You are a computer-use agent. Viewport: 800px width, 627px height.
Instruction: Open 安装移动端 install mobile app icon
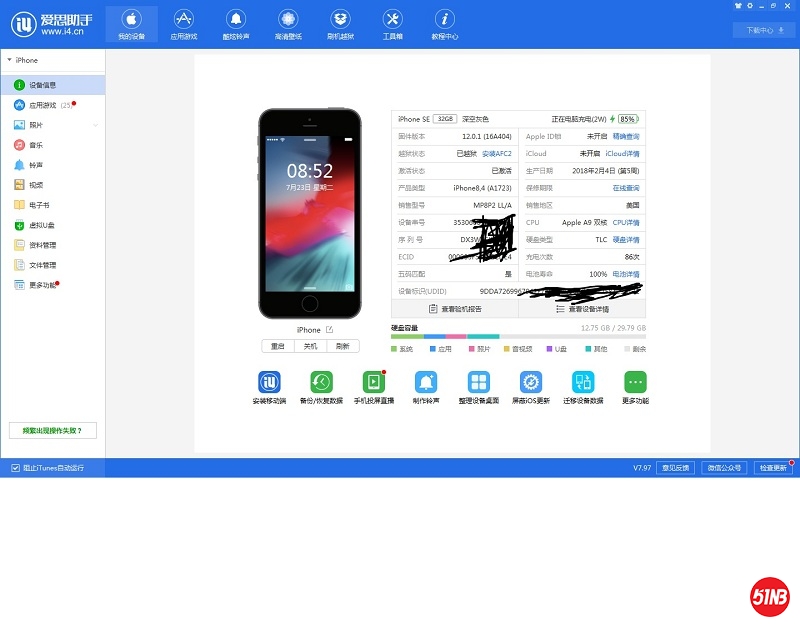click(x=269, y=383)
